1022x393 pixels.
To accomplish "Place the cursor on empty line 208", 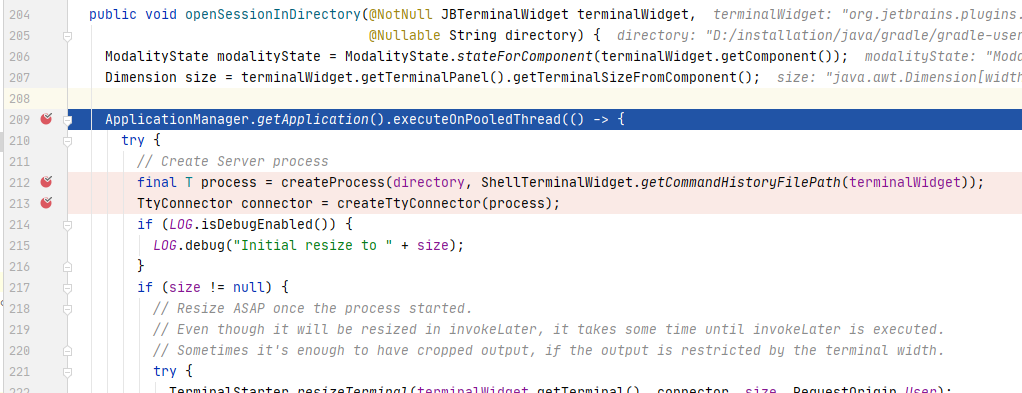I will 544,98.
